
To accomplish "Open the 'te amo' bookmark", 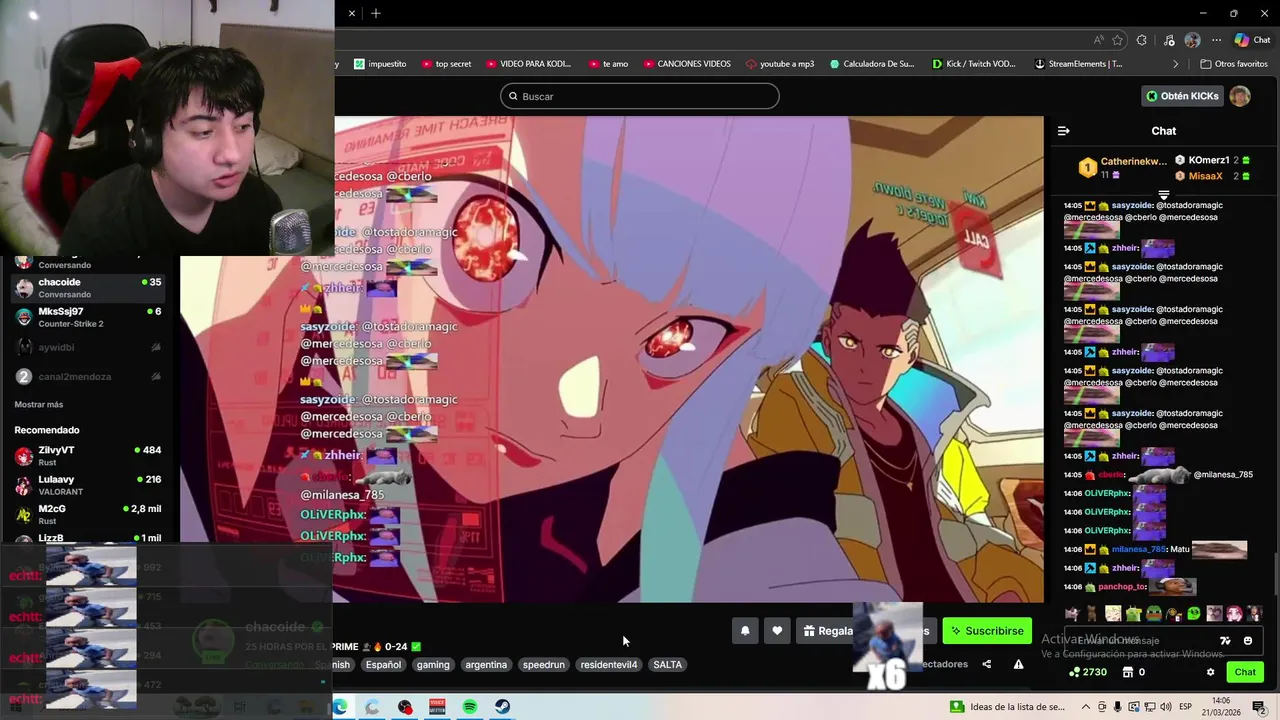I will pyautogui.click(x=608, y=64).
